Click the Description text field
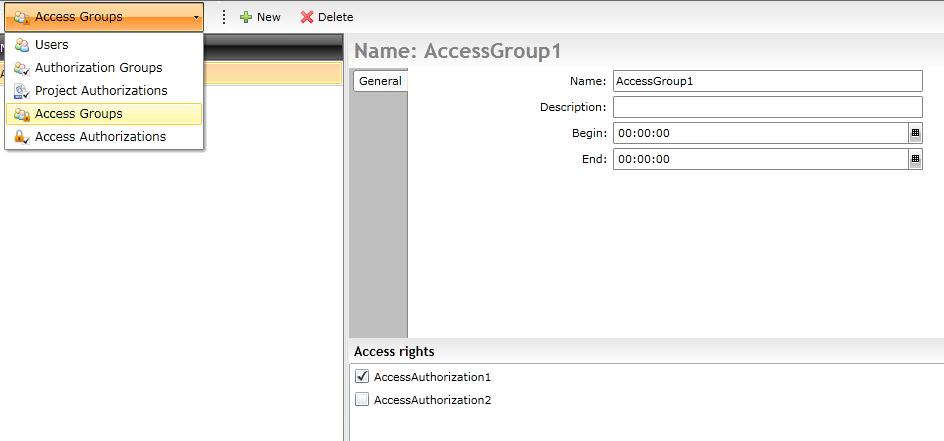This screenshot has width=944, height=441. [767, 107]
